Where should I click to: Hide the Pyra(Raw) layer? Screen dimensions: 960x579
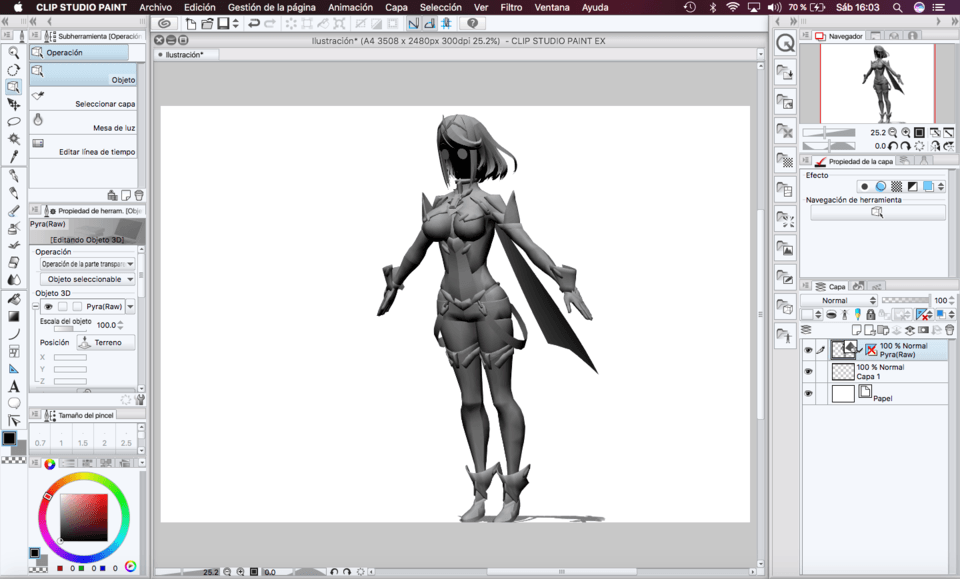pos(808,349)
